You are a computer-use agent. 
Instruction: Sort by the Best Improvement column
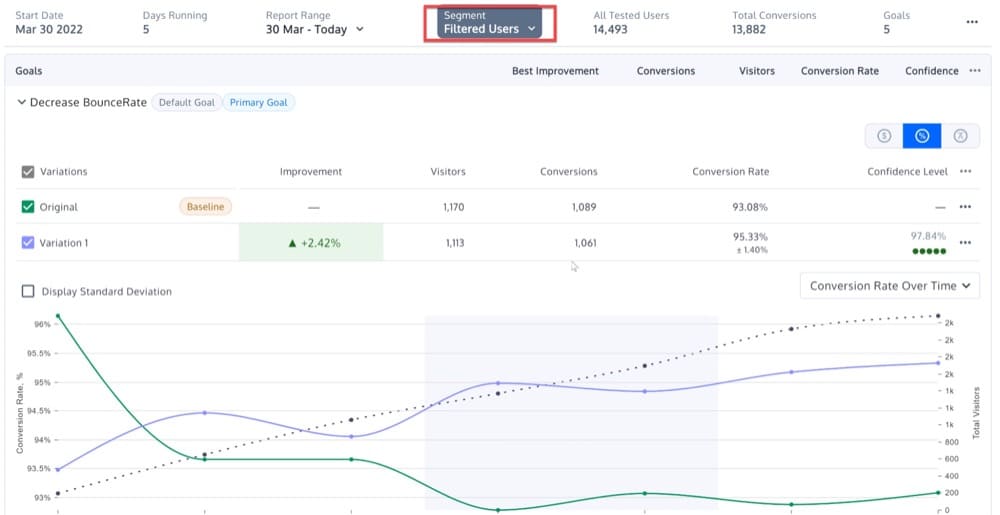pos(555,71)
